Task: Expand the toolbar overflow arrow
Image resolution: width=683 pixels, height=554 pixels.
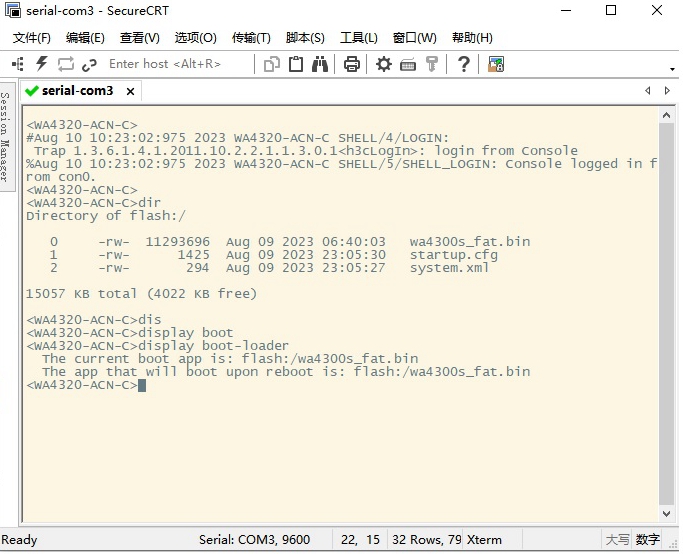Action: point(672,69)
